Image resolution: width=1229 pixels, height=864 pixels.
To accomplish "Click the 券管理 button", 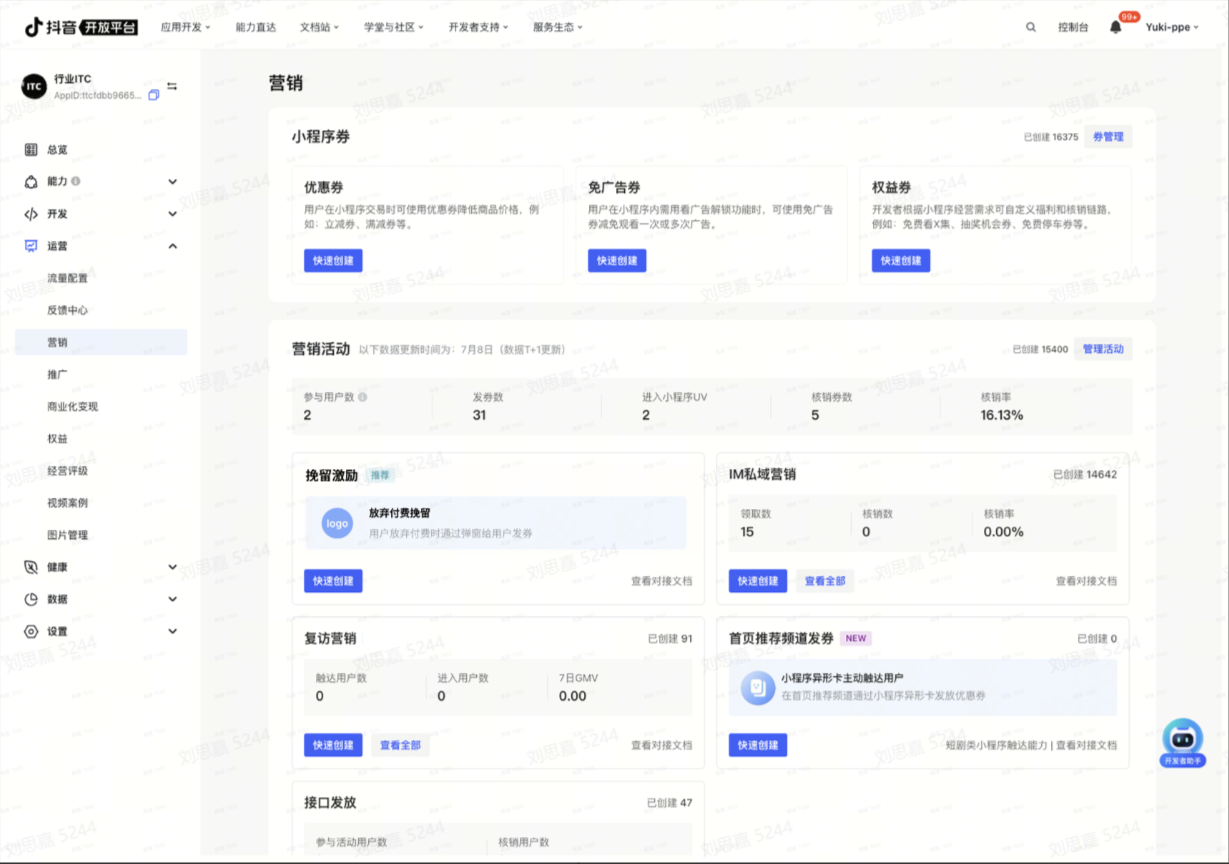I will point(1108,137).
